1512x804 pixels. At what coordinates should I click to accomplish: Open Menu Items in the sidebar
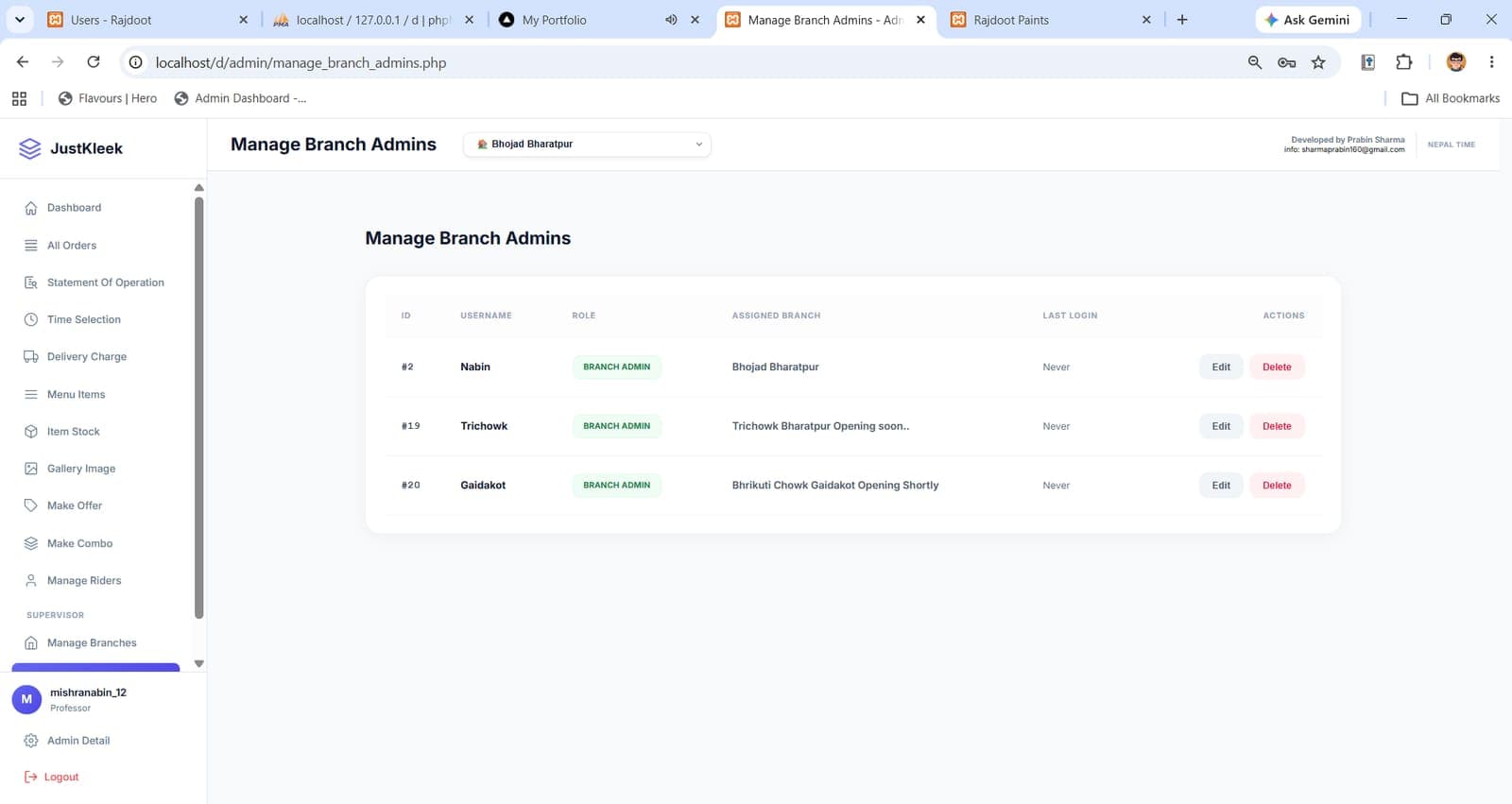[77, 395]
